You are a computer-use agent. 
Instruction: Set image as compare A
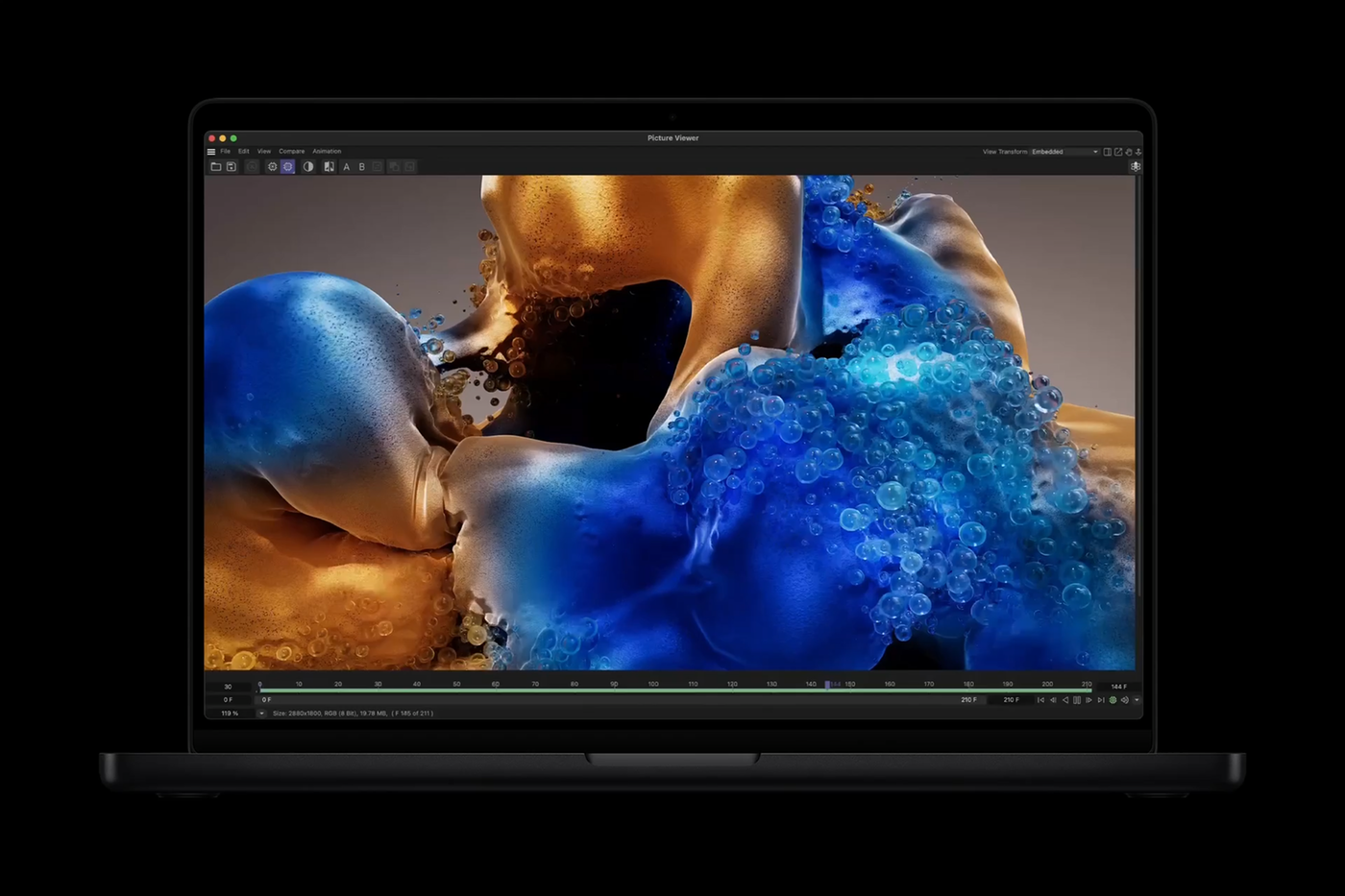tap(347, 167)
